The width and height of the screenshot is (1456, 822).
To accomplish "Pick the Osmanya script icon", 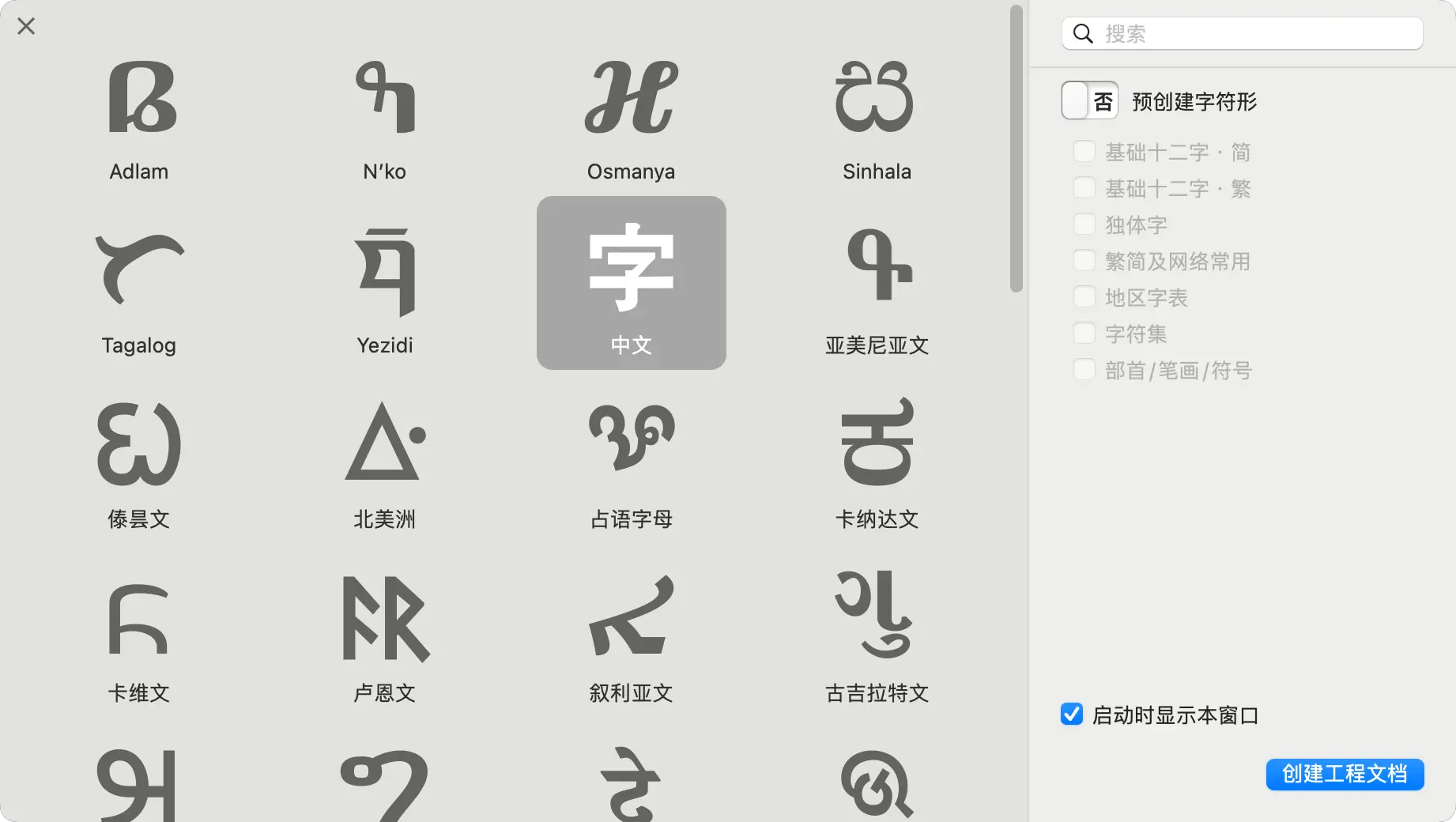I will pos(631,115).
